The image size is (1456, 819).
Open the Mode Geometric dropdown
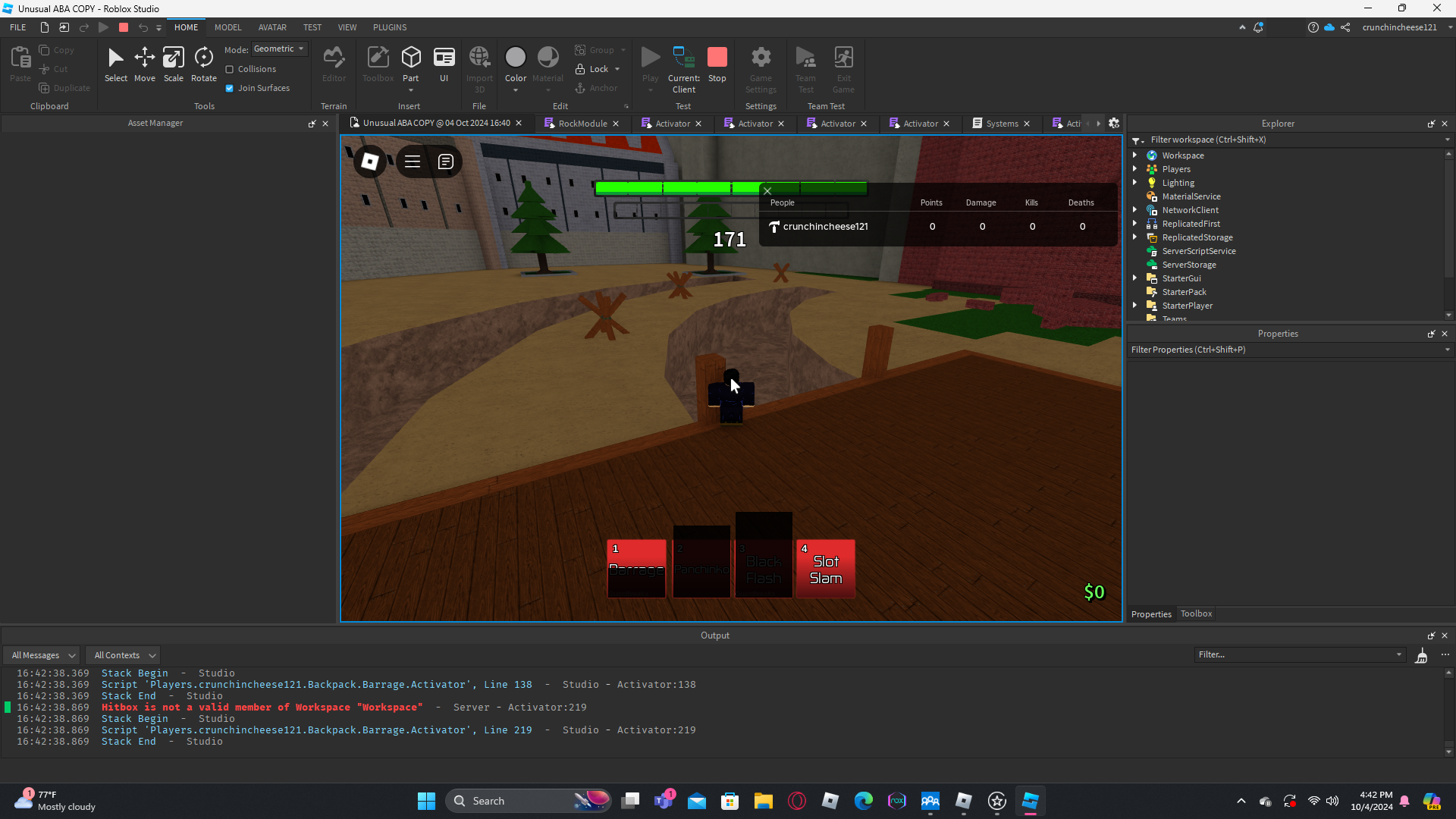click(279, 49)
